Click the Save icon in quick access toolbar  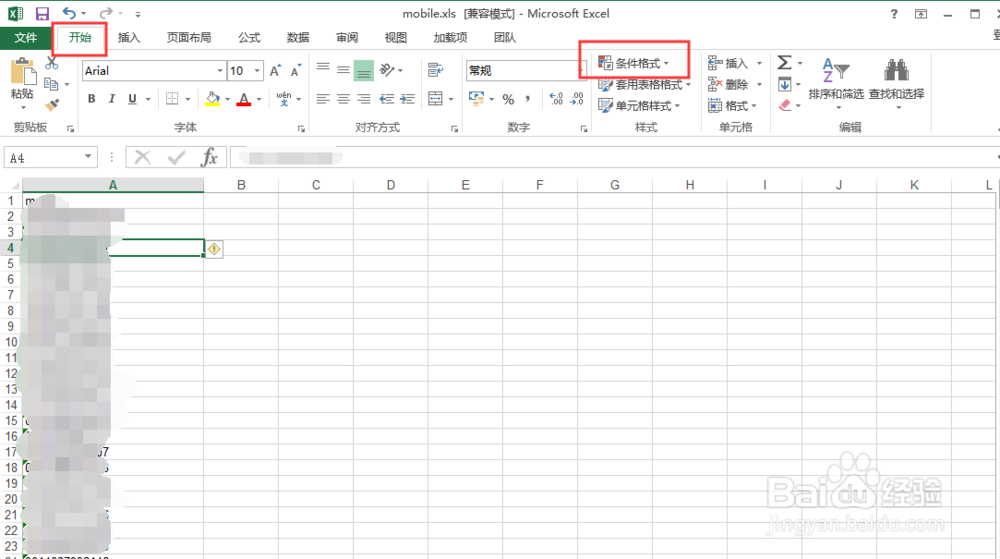[x=42, y=13]
